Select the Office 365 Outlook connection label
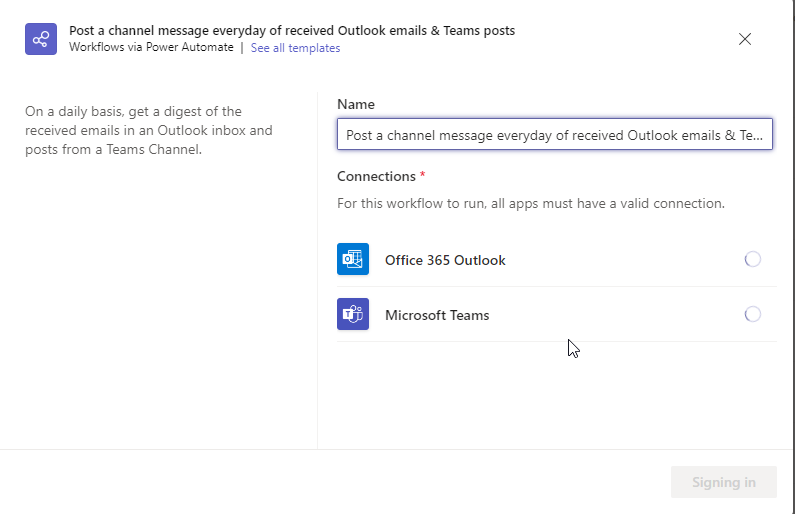This screenshot has width=795, height=514. tap(445, 260)
